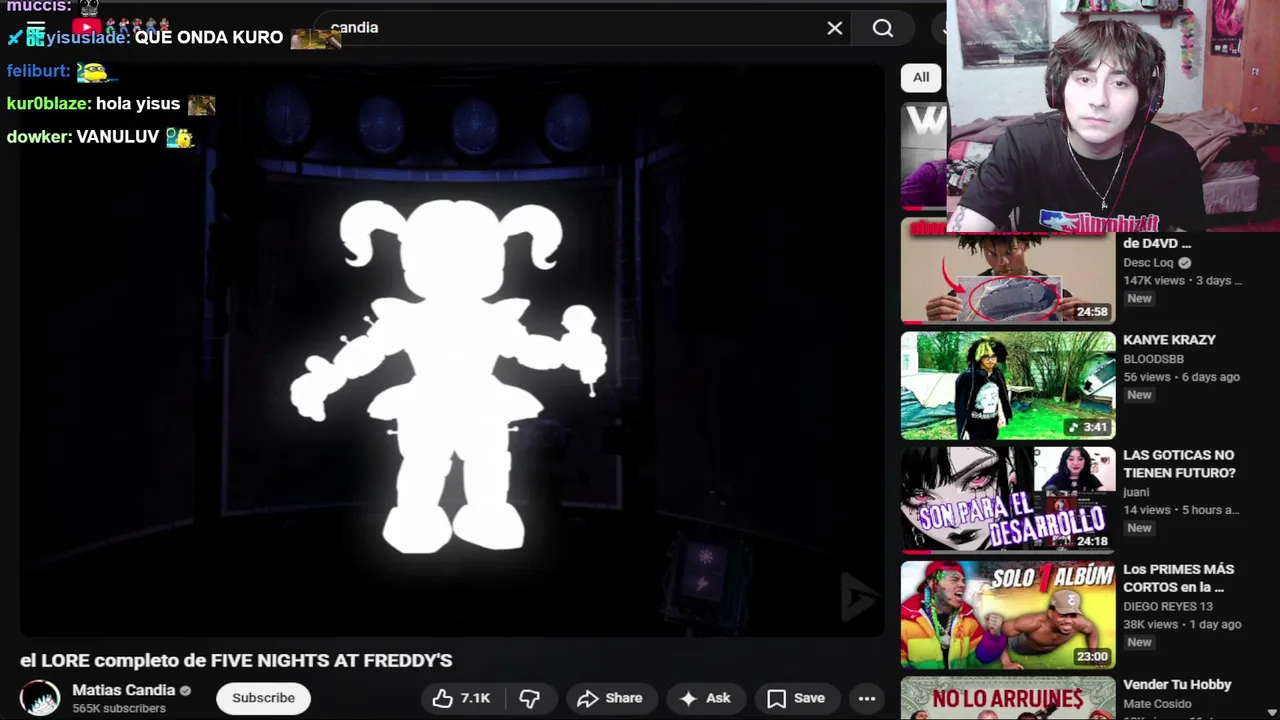Open the Ask AI button
This screenshot has width=1280, height=720.
[x=706, y=698]
